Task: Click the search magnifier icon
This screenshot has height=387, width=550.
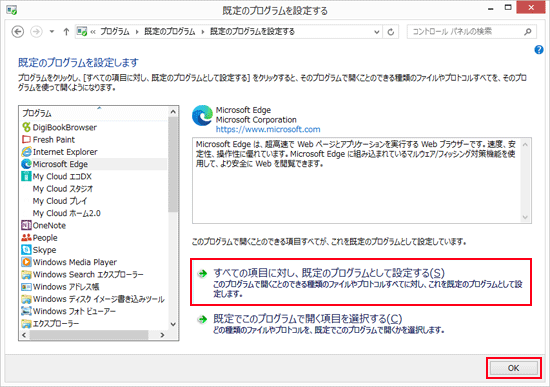Action: coord(528,32)
